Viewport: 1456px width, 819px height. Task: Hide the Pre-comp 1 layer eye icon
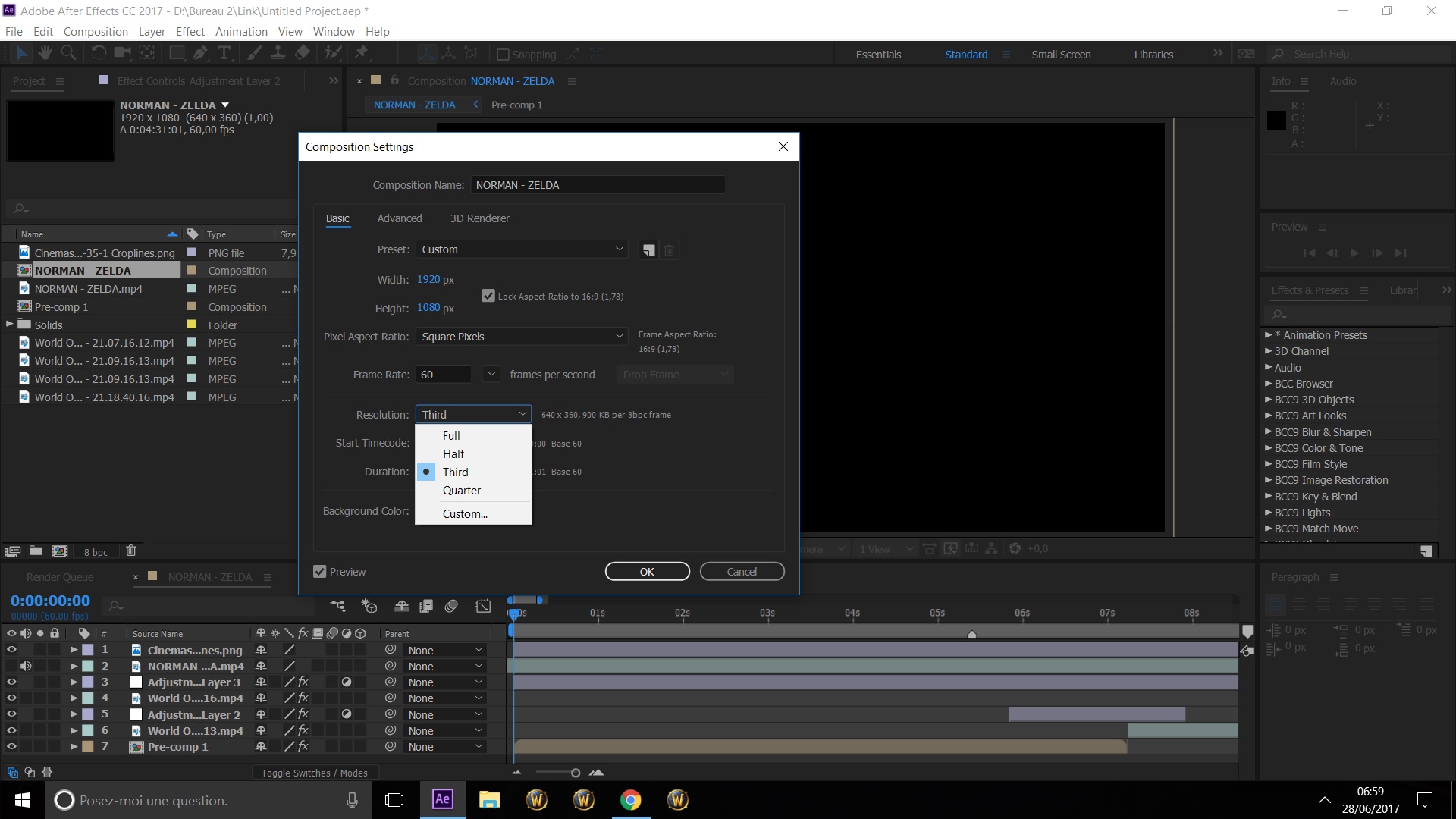click(11, 747)
